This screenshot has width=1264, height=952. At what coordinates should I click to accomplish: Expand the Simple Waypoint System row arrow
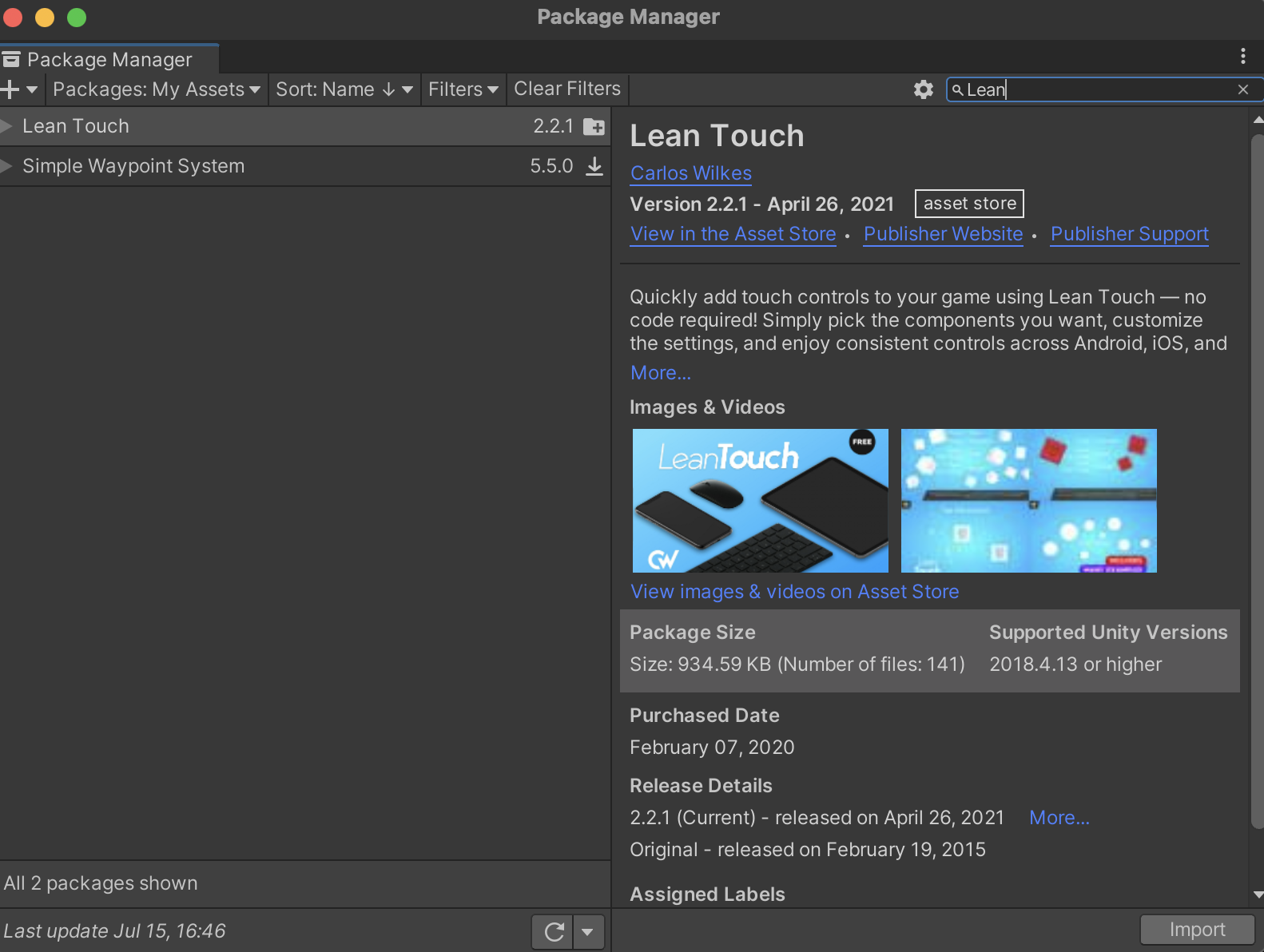[x=6, y=166]
